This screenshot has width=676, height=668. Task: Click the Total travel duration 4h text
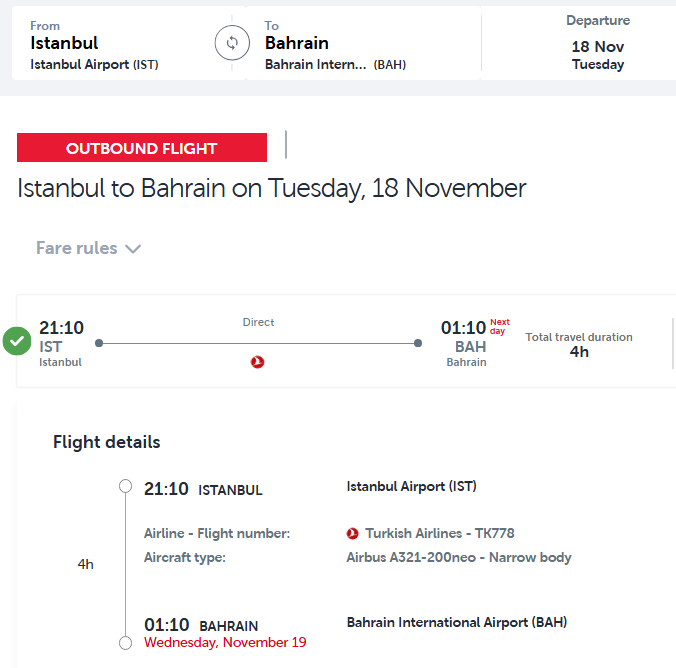tap(579, 344)
